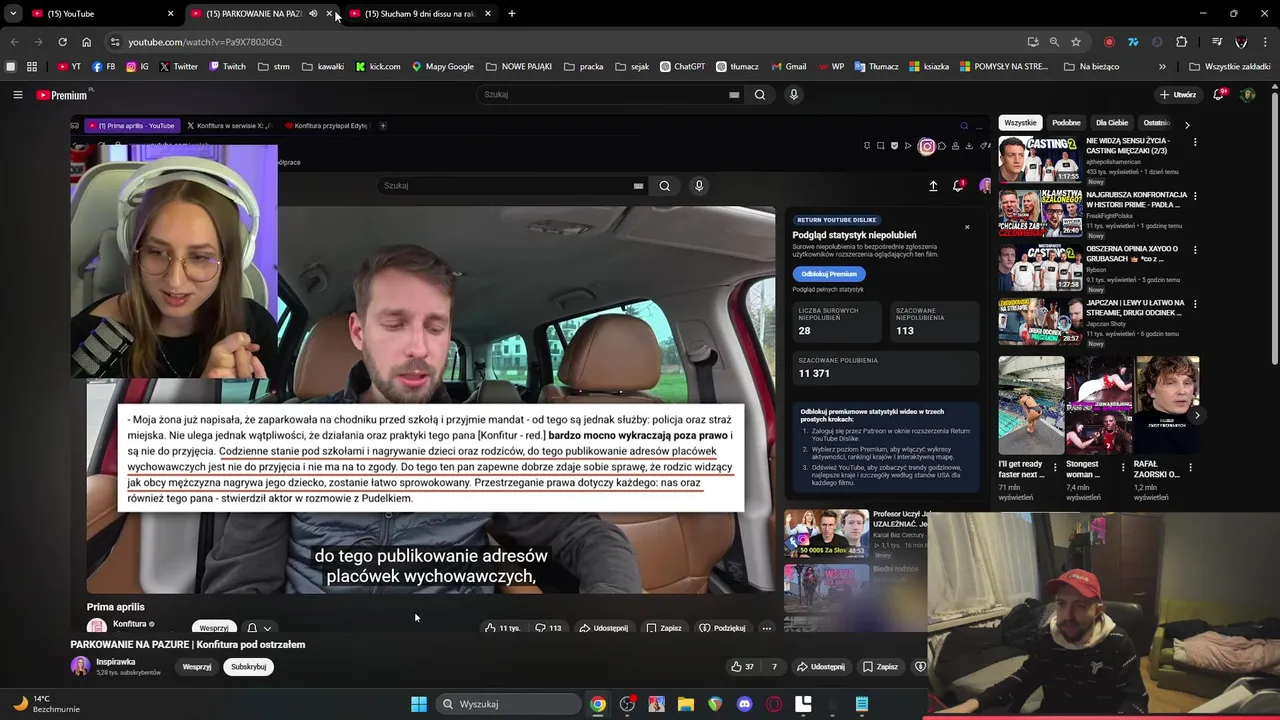Screen dimensions: 1280x720
Task: Share the video with the Udostępnij button
Action: (821, 667)
